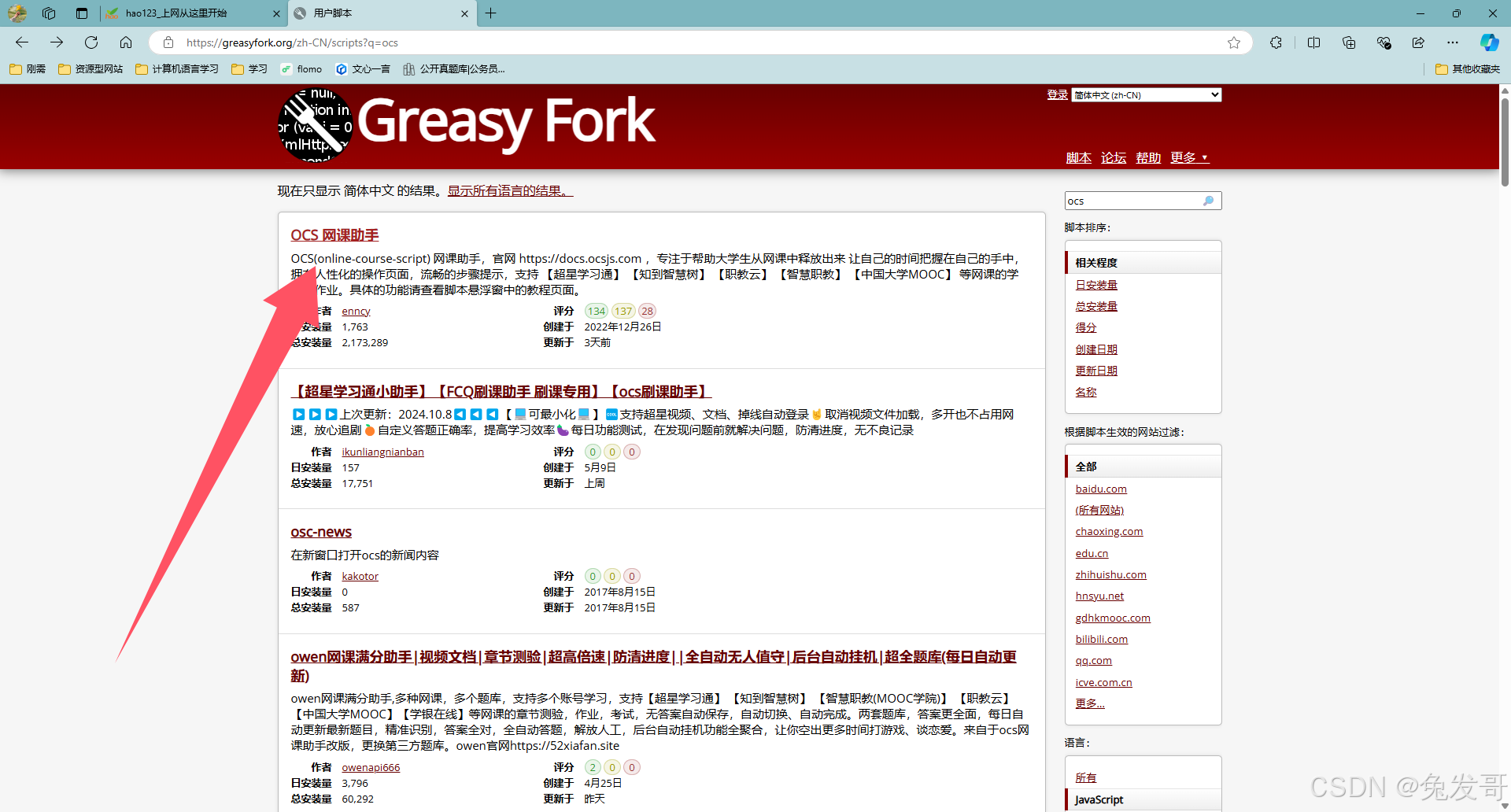Viewport: 1511px width, 812px height.
Task: Open the browser extensions puzzle icon
Action: (x=1276, y=42)
